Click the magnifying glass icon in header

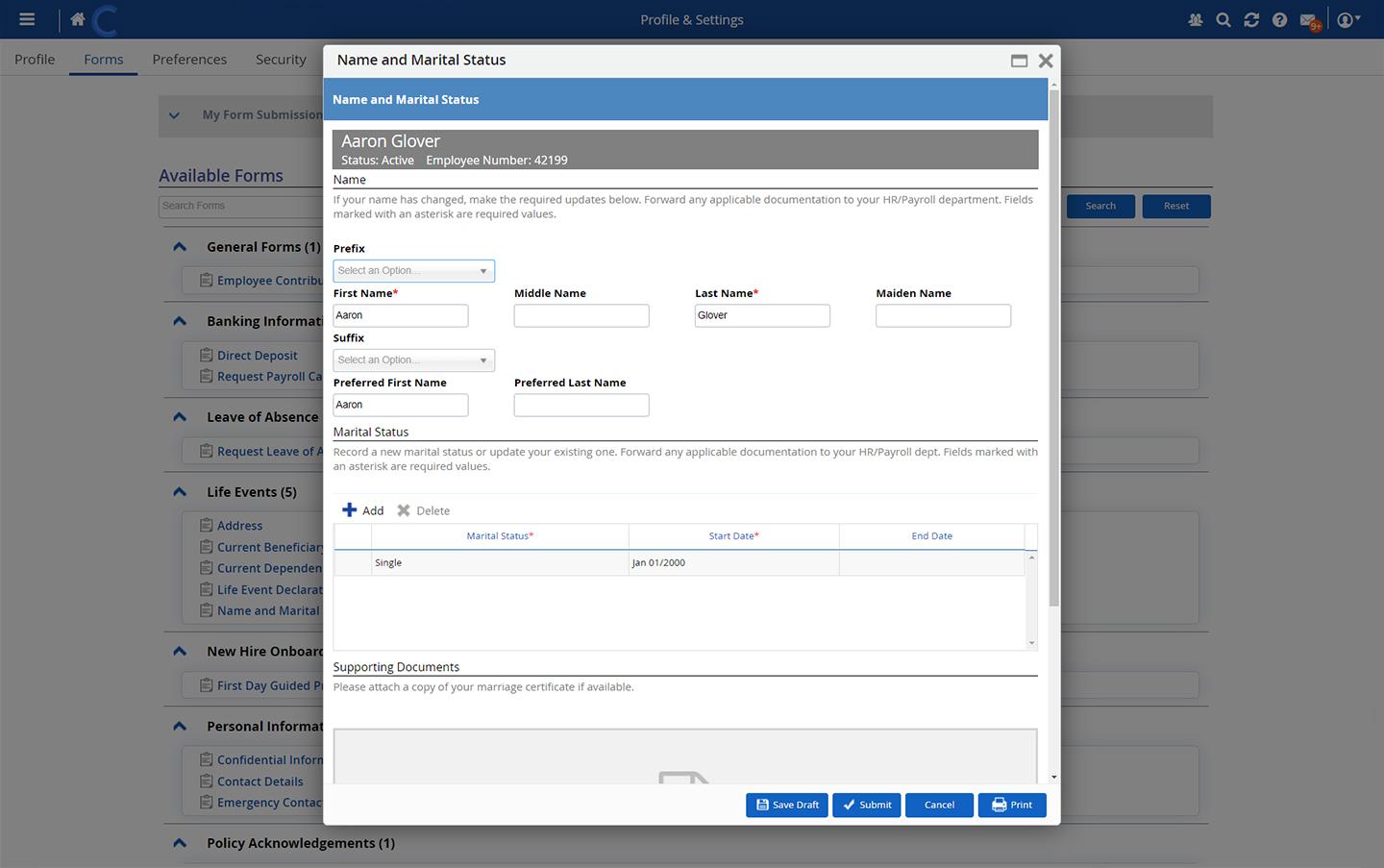pyautogui.click(x=1223, y=19)
